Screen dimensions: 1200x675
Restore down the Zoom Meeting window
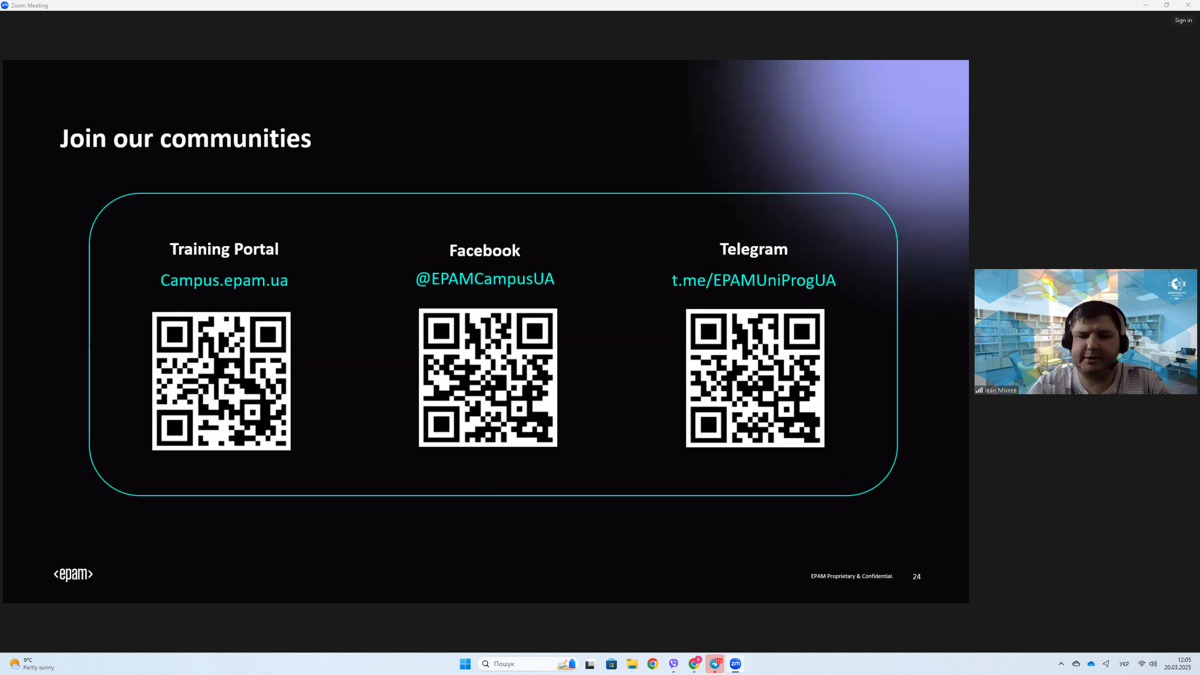pos(1166,5)
